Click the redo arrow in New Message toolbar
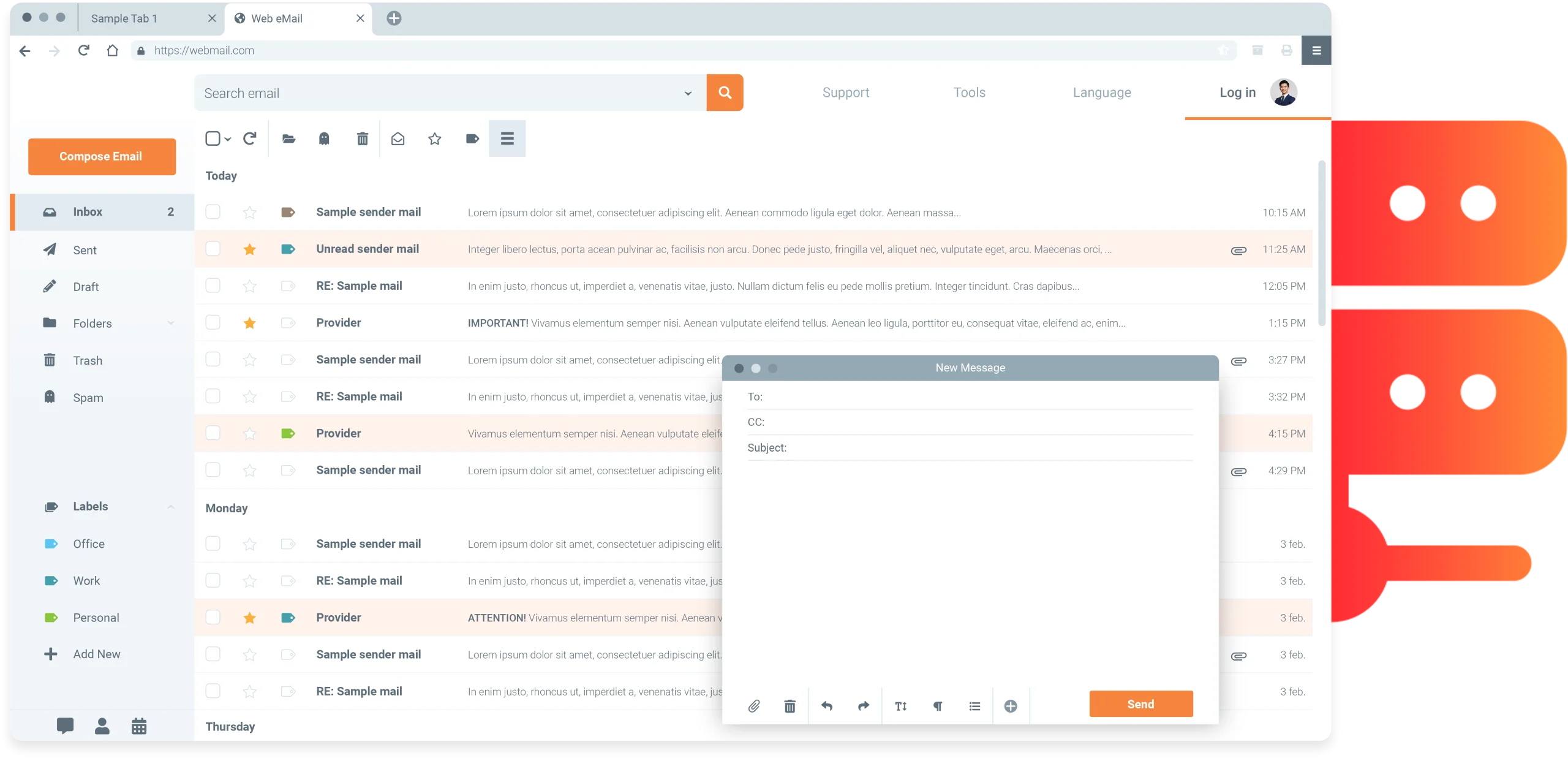The image size is (1568, 758). click(864, 706)
